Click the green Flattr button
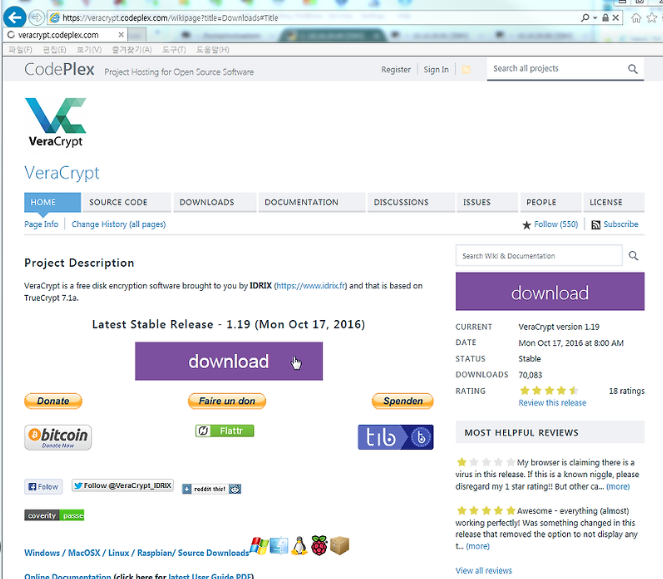 click(225, 431)
